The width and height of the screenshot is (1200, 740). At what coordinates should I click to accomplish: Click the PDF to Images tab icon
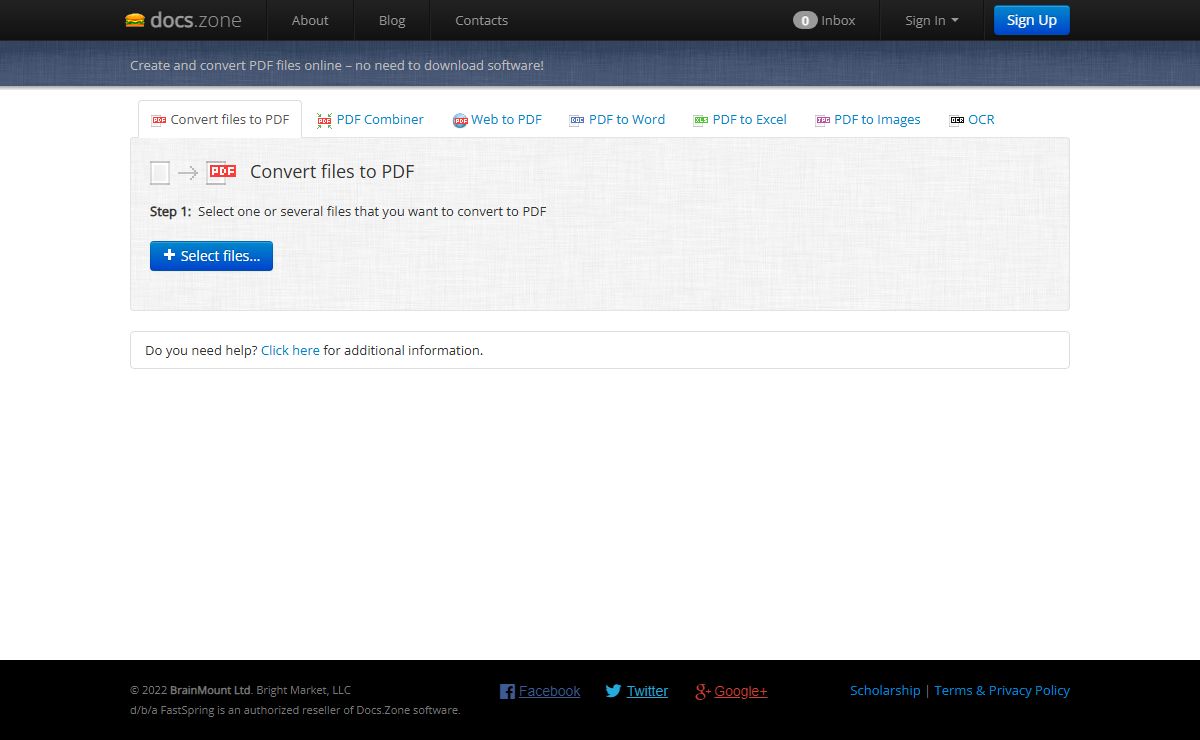coord(823,120)
